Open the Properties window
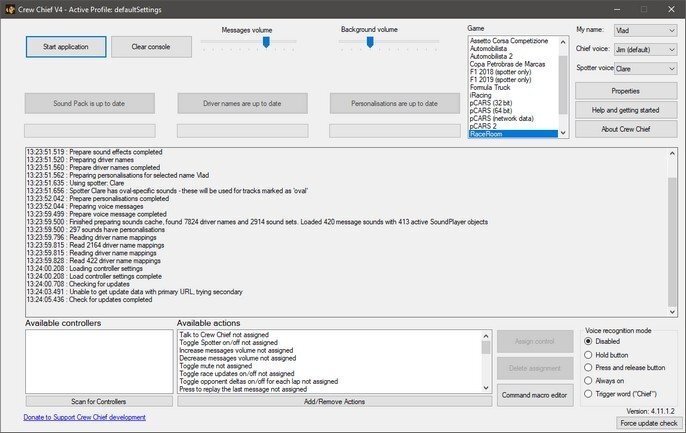Image resolution: width=686 pixels, height=433 pixels. [625, 91]
